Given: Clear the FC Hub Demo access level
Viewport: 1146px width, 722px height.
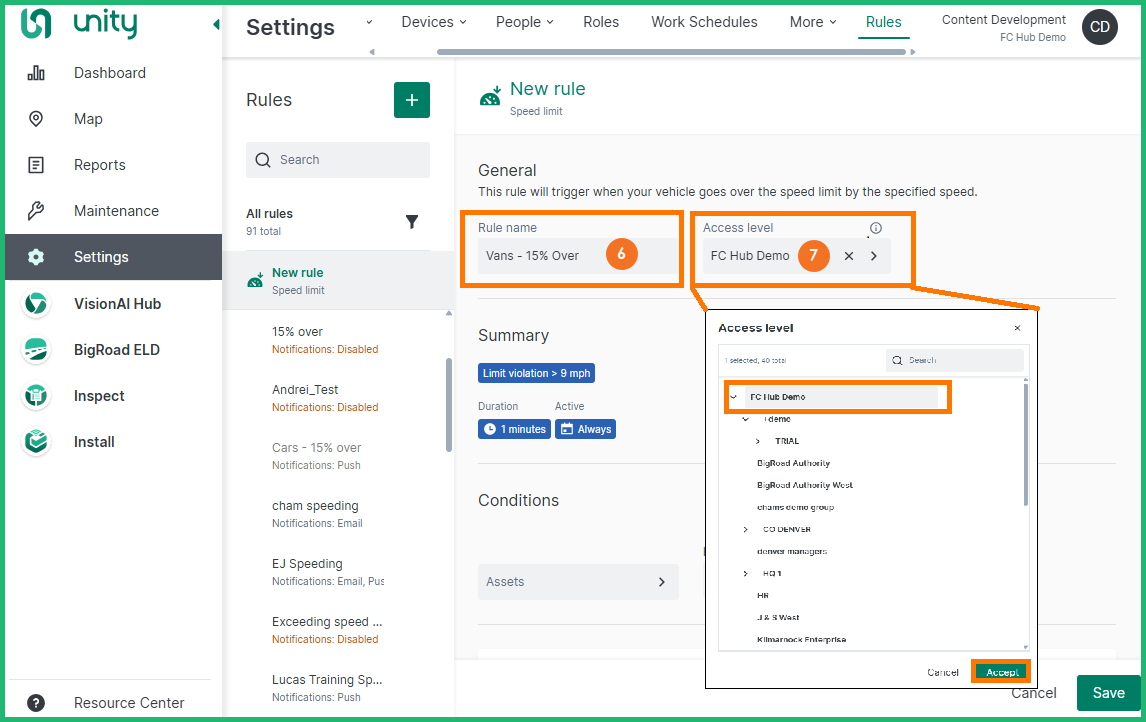Looking at the screenshot, I should pos(848,256).
